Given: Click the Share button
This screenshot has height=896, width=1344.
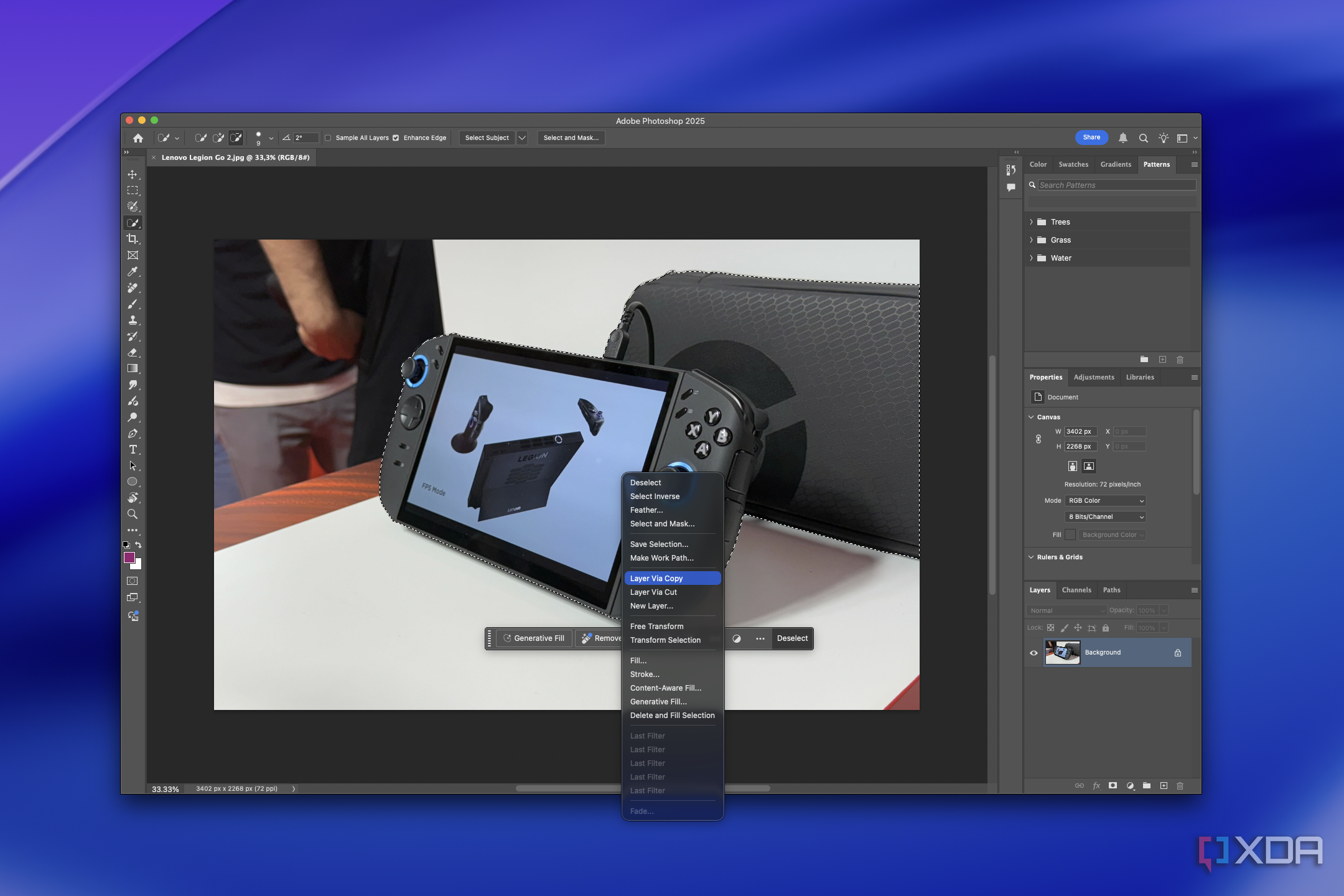Looking at the screenshot, I should click(x=1091, y=138).
